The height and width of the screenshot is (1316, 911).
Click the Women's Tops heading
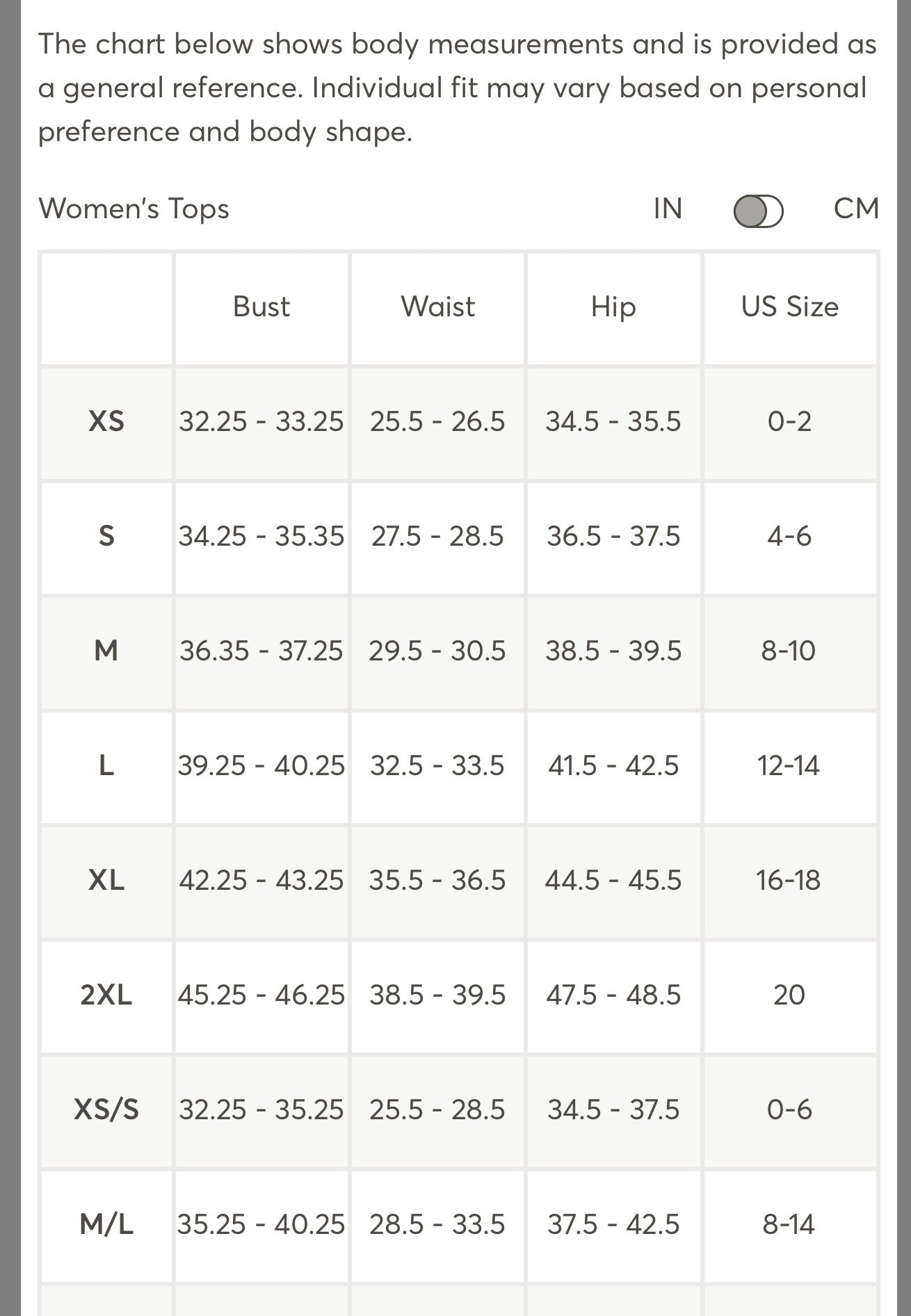pos(134,209)
